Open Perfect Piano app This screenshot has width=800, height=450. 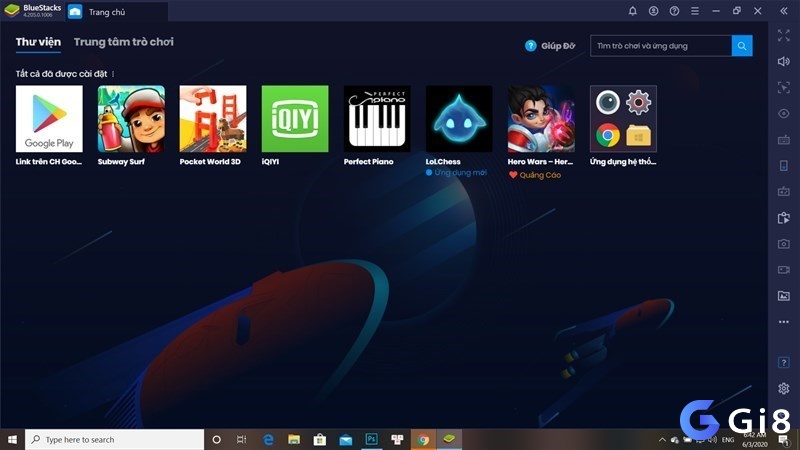377,119
